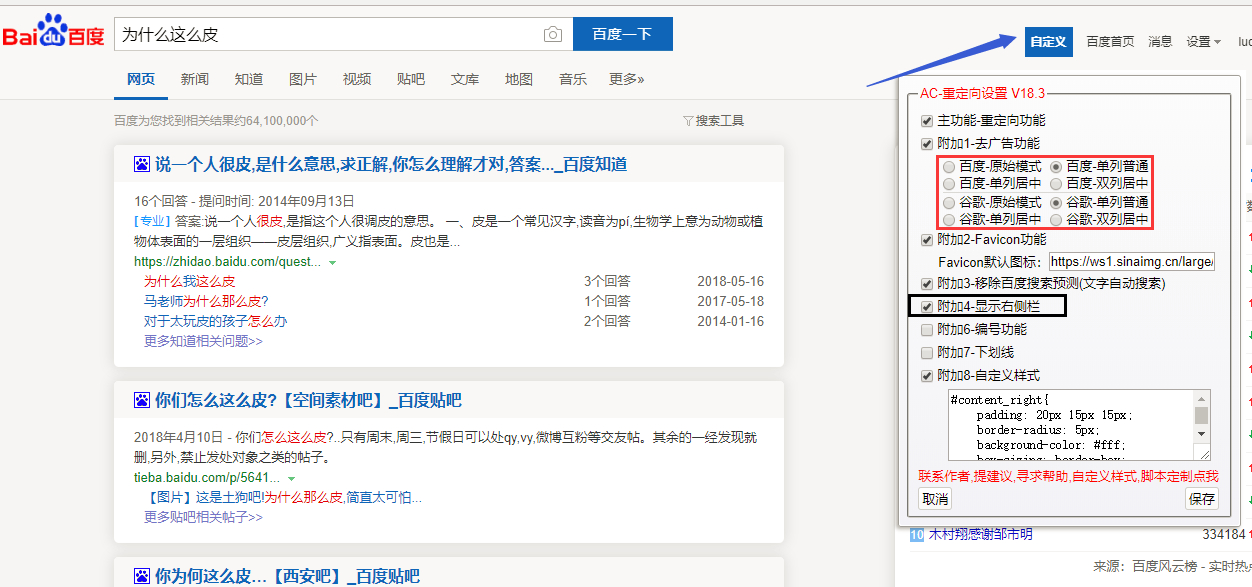
Task: Toggle 附加8-自定义样式 checkbox
Action: (x=926, y=375)
